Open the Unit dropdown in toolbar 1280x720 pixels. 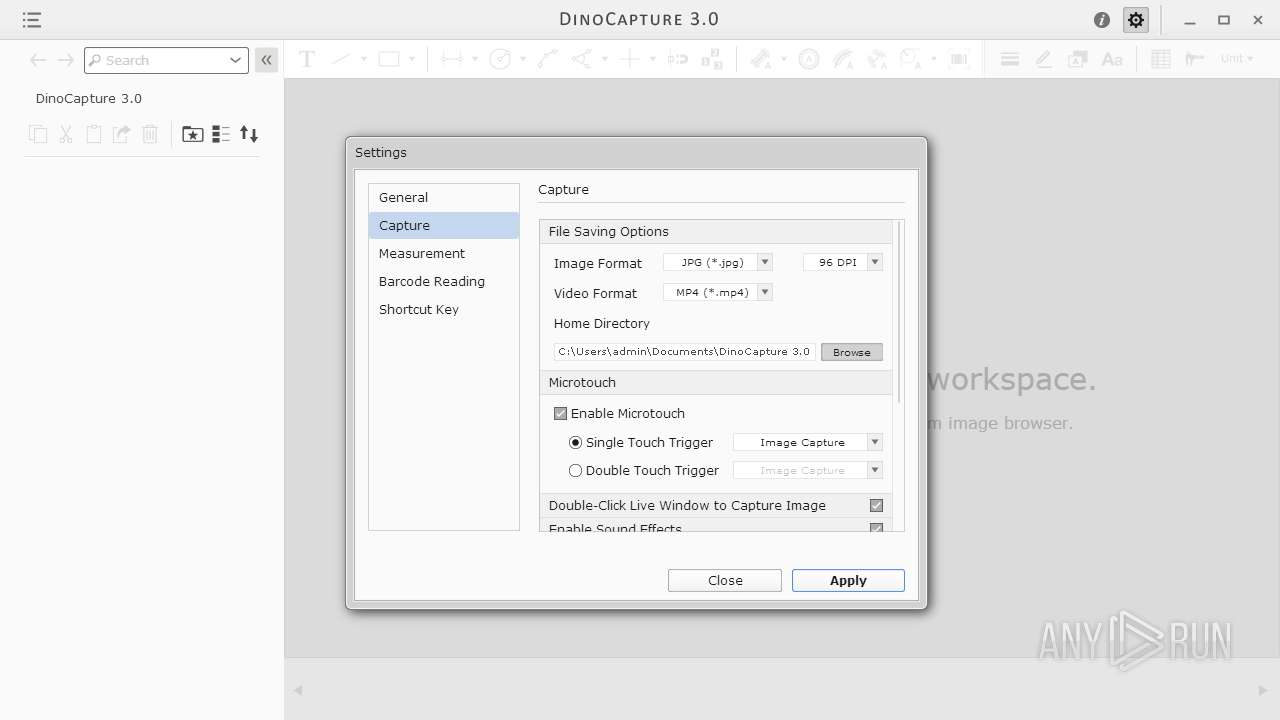pyautogui.click(x=1236, y=59)
